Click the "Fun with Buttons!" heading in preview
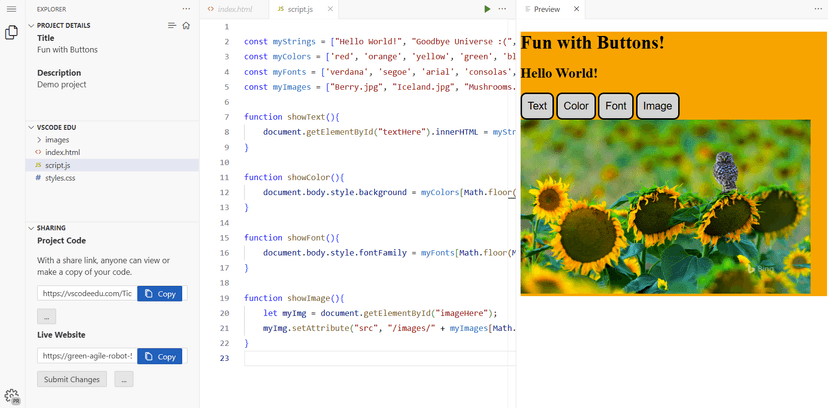This screenshot has height=408, width=828. coord(592,42)
